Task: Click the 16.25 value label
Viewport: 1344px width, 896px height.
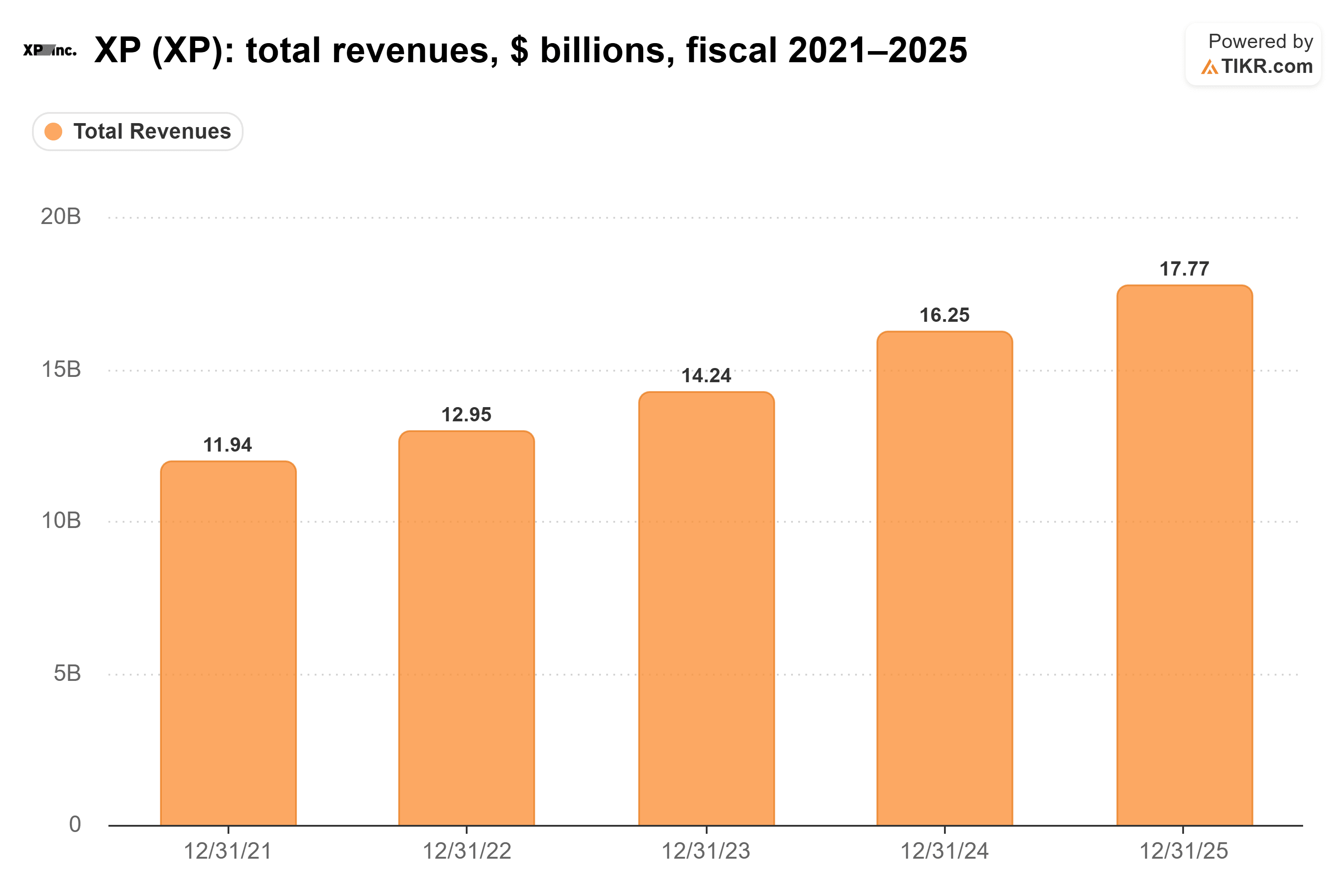Action: click(944, 315)
